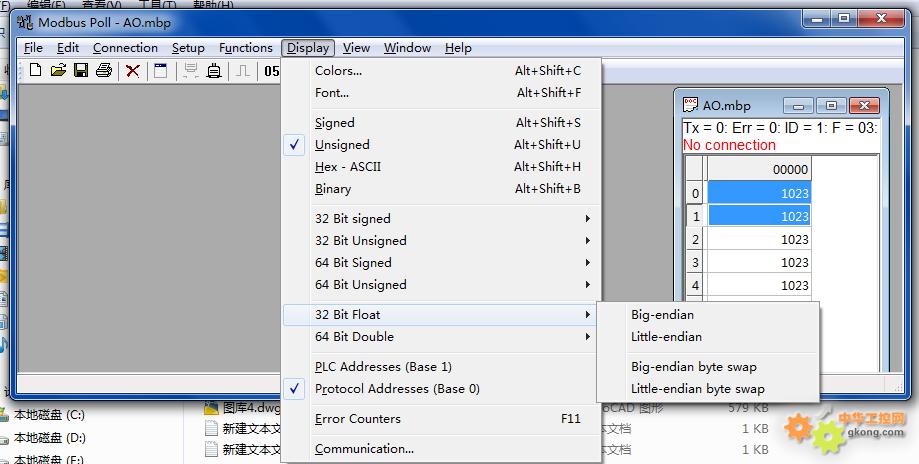Viewport: 919px width, 464px height.
Task: Click the Modbus Poll window resize grip
Action: point(898,386)
